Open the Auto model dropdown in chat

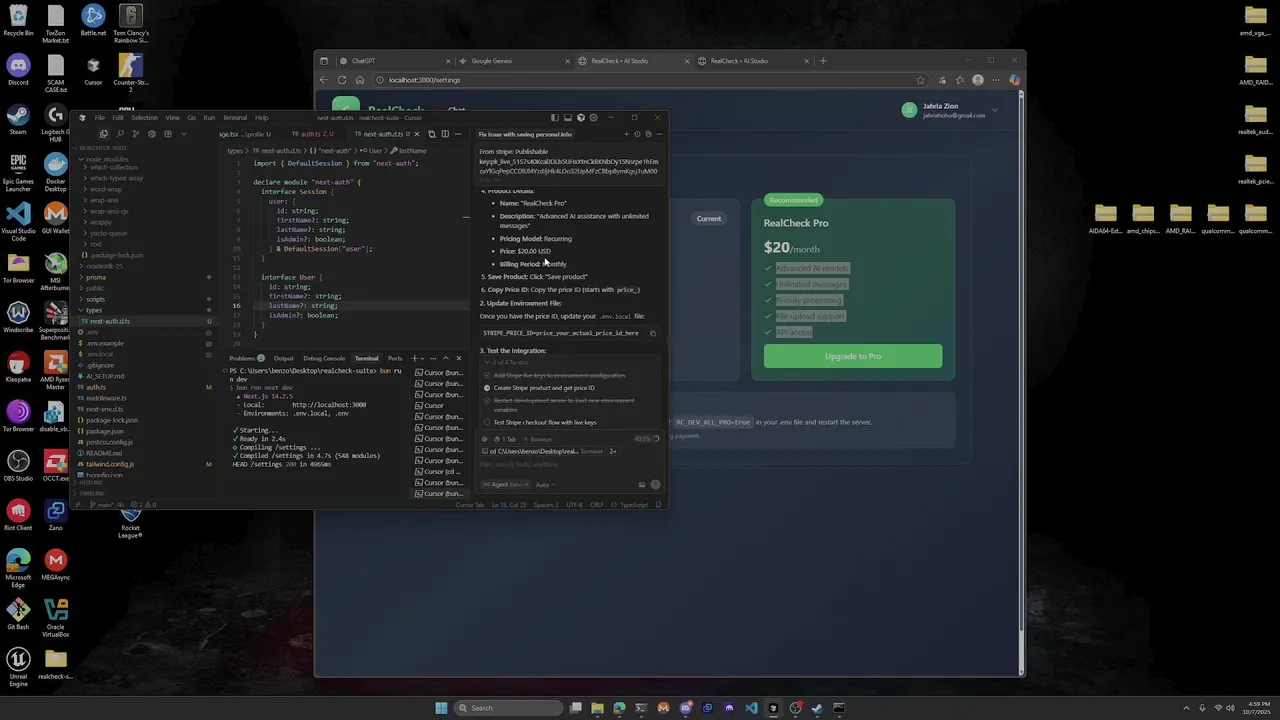tap(545, 484)
